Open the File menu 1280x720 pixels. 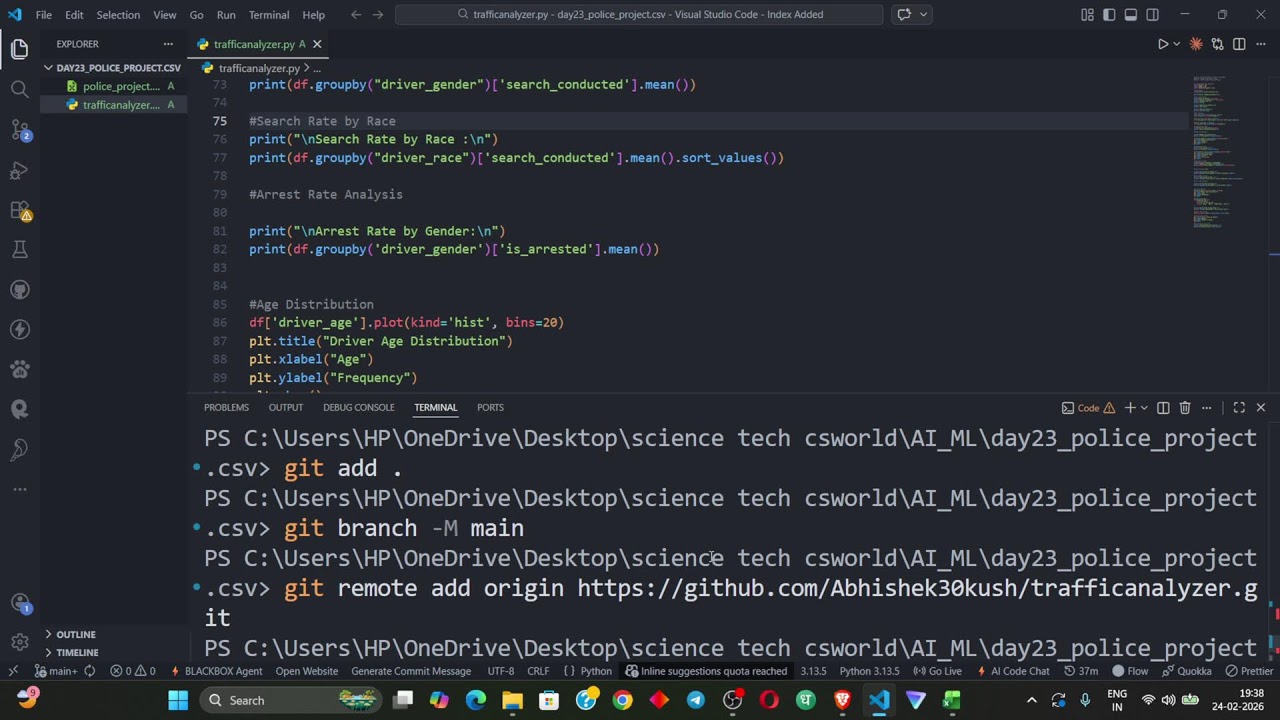coord(44,15)
